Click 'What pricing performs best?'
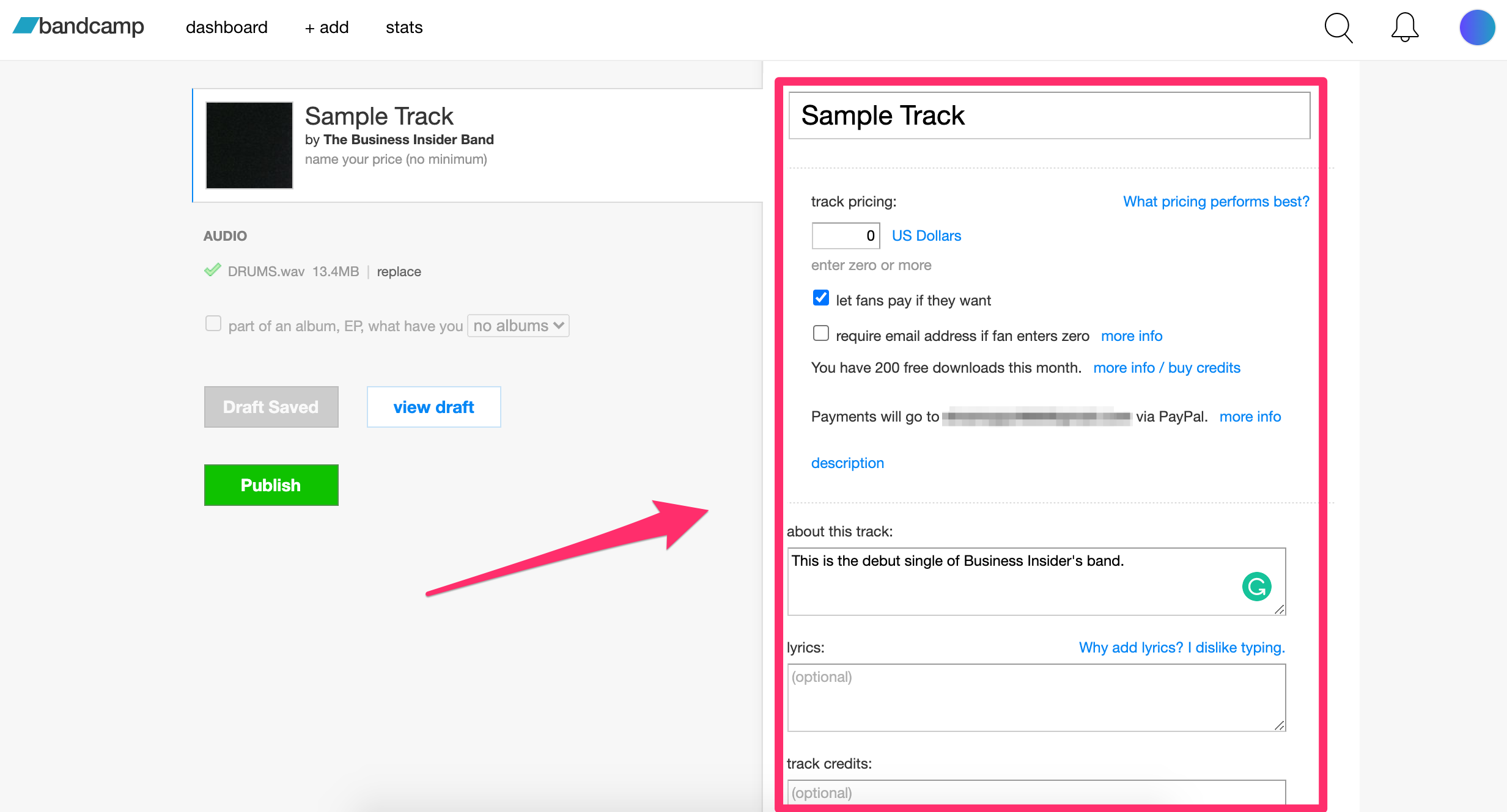The width and height of the screenshot is (1507, 812). (1215, 201)
